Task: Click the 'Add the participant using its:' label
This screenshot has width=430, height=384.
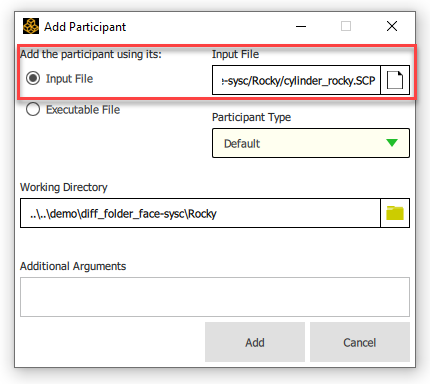Action: (x=91, y=54)
